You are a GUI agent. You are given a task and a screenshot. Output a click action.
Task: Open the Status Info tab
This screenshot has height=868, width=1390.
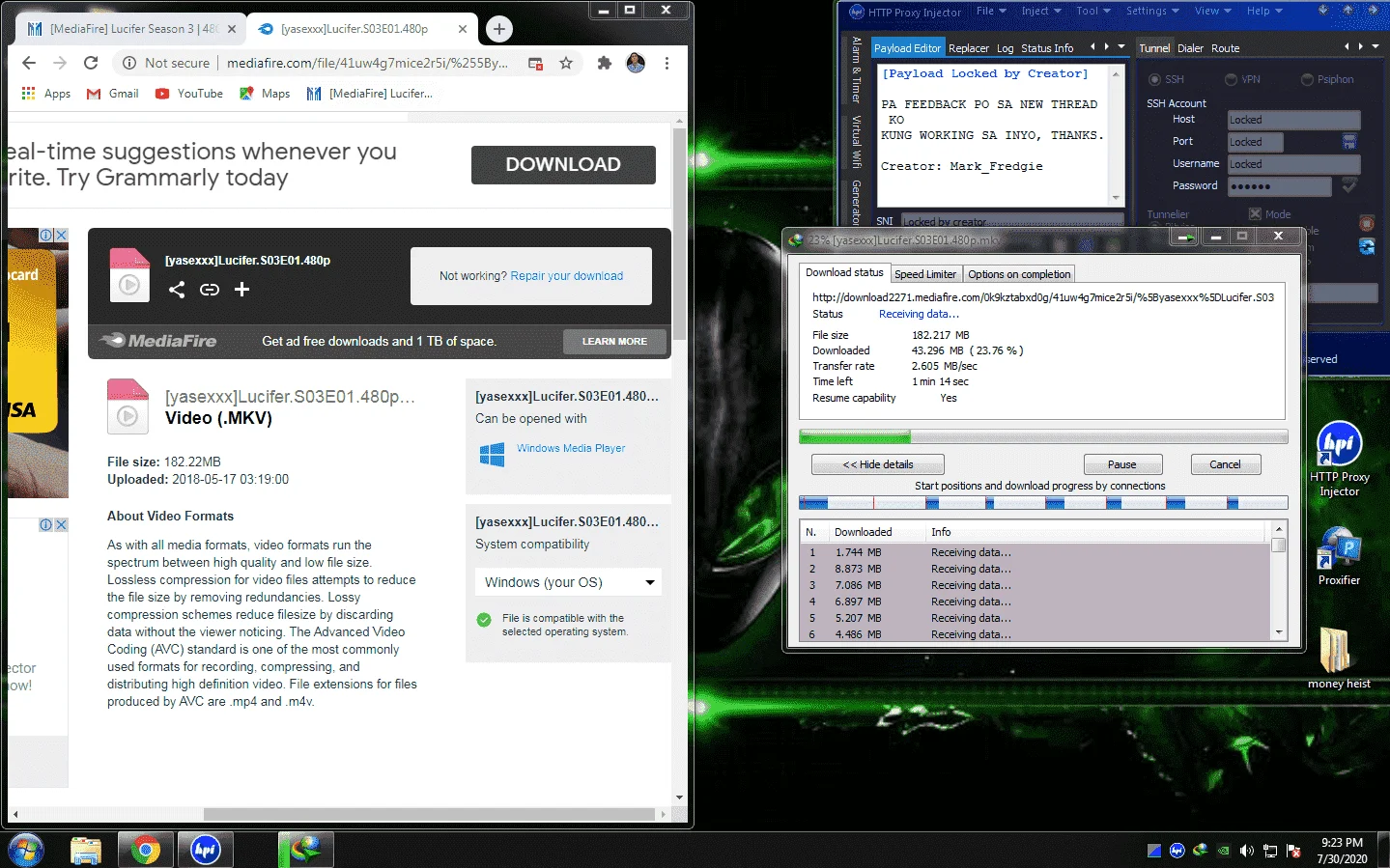pyautogui.click(x=1047, y=48)
